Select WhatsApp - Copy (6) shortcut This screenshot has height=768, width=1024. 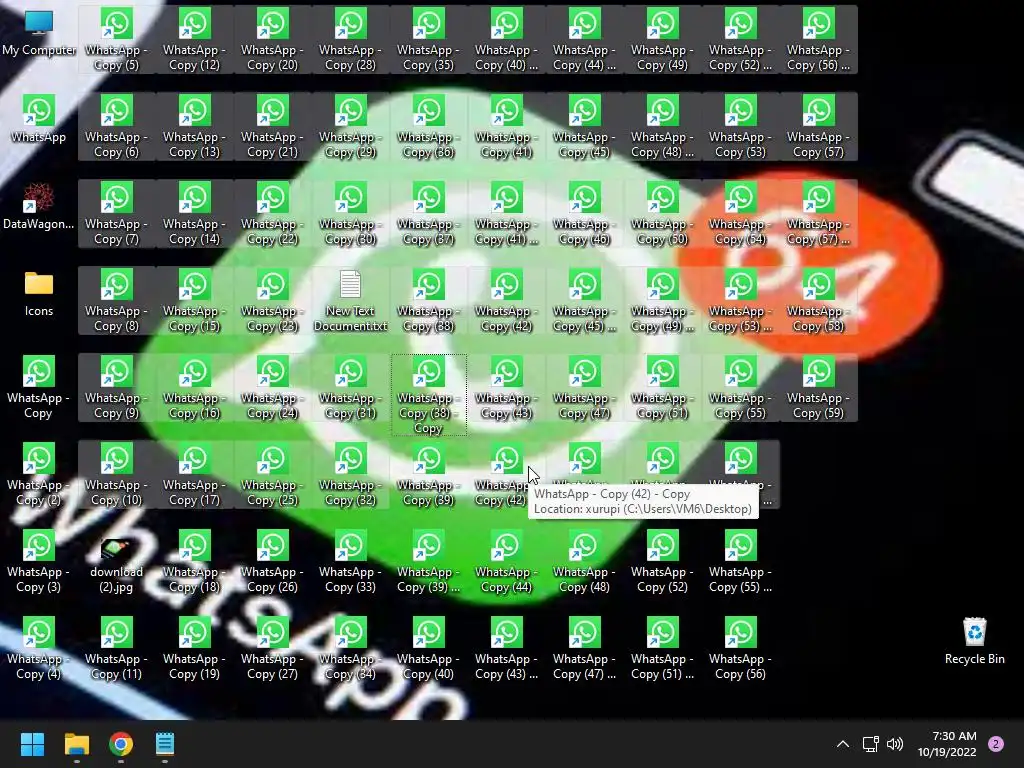116,127
